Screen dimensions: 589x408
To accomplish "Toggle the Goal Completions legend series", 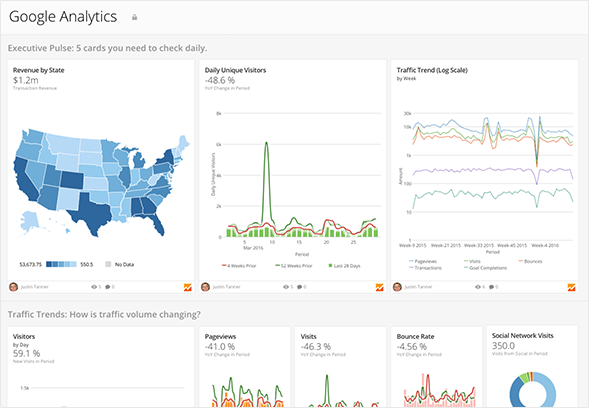I will pyautogui.click(x=486, y=268).
